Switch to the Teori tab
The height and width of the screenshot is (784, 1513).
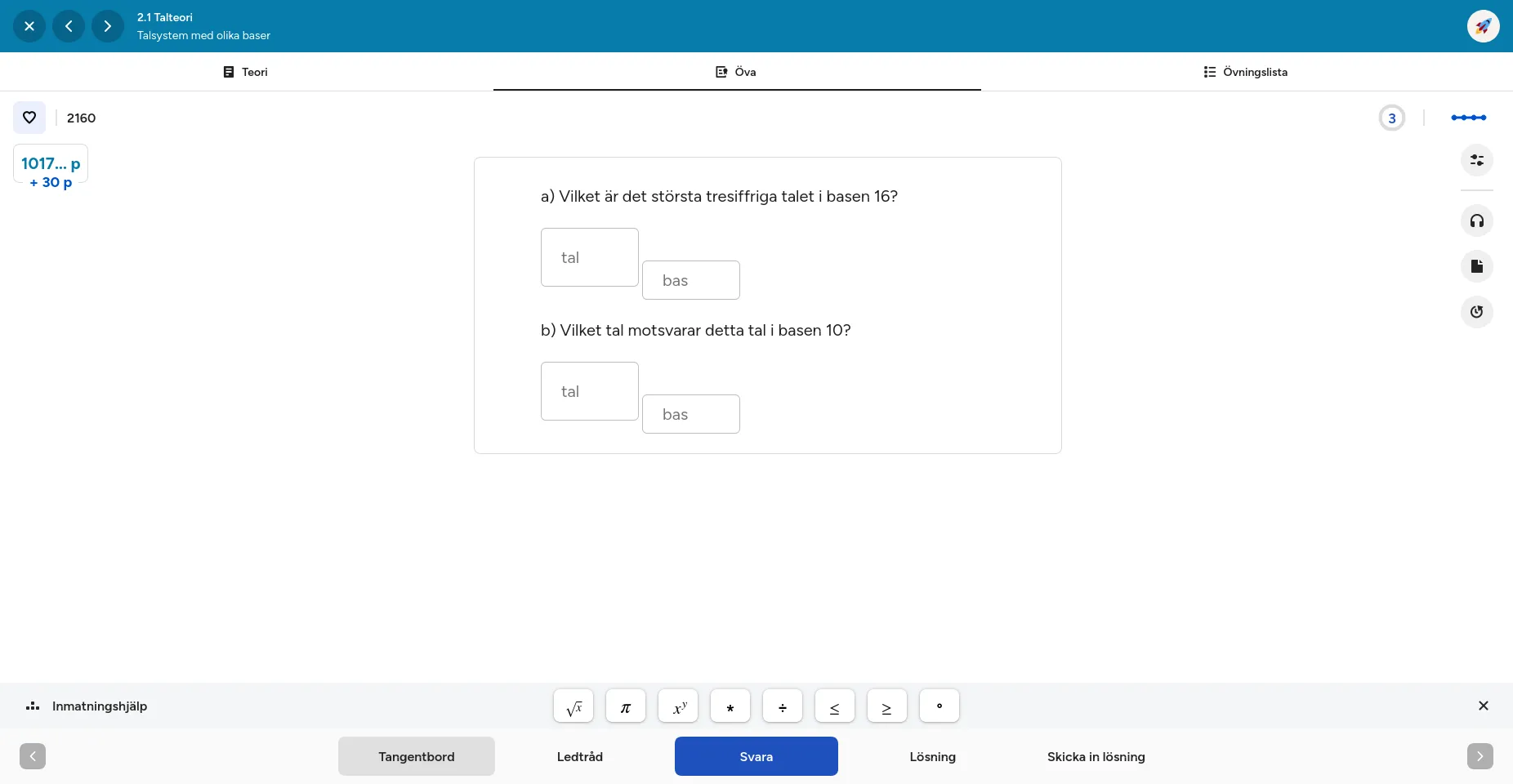[246, 72]
